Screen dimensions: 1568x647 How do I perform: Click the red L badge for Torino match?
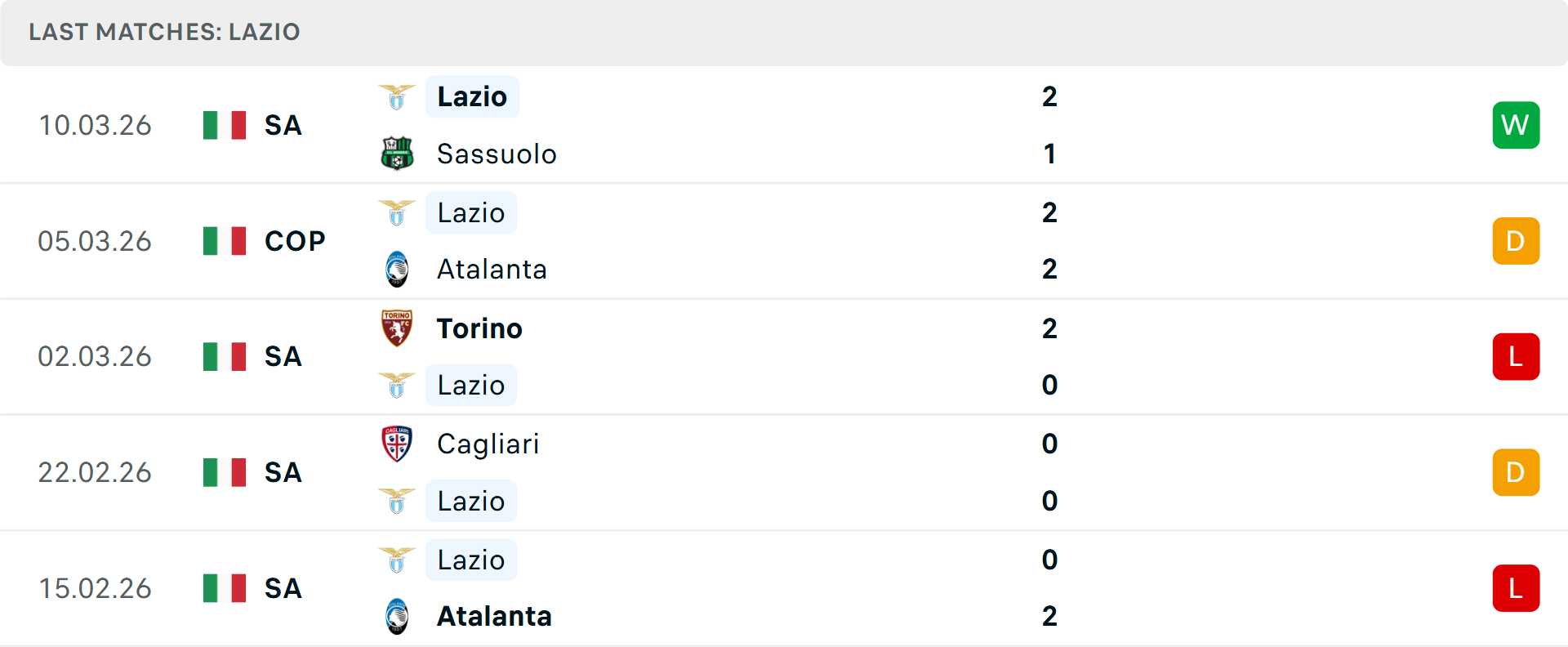pyautogui.click(x=1515, y=357)
